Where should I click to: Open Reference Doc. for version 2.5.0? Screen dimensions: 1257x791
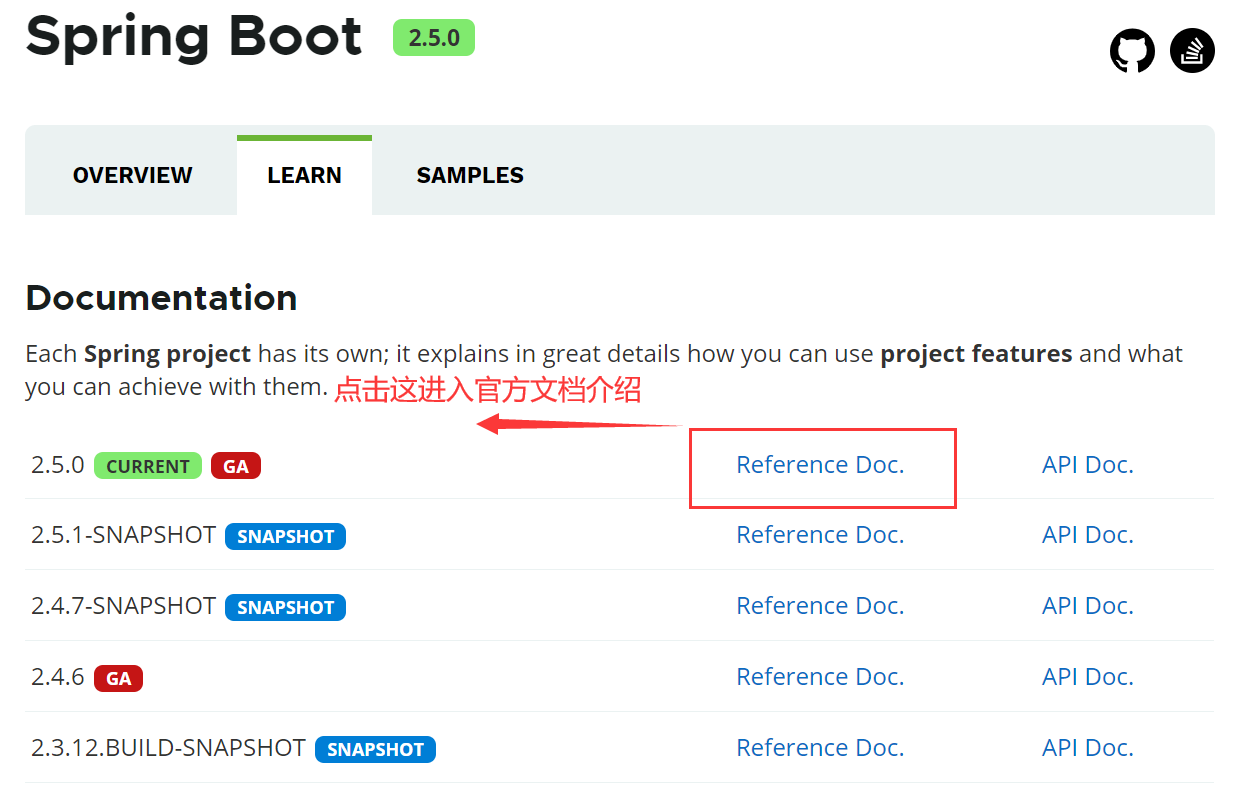click(820, 465)
